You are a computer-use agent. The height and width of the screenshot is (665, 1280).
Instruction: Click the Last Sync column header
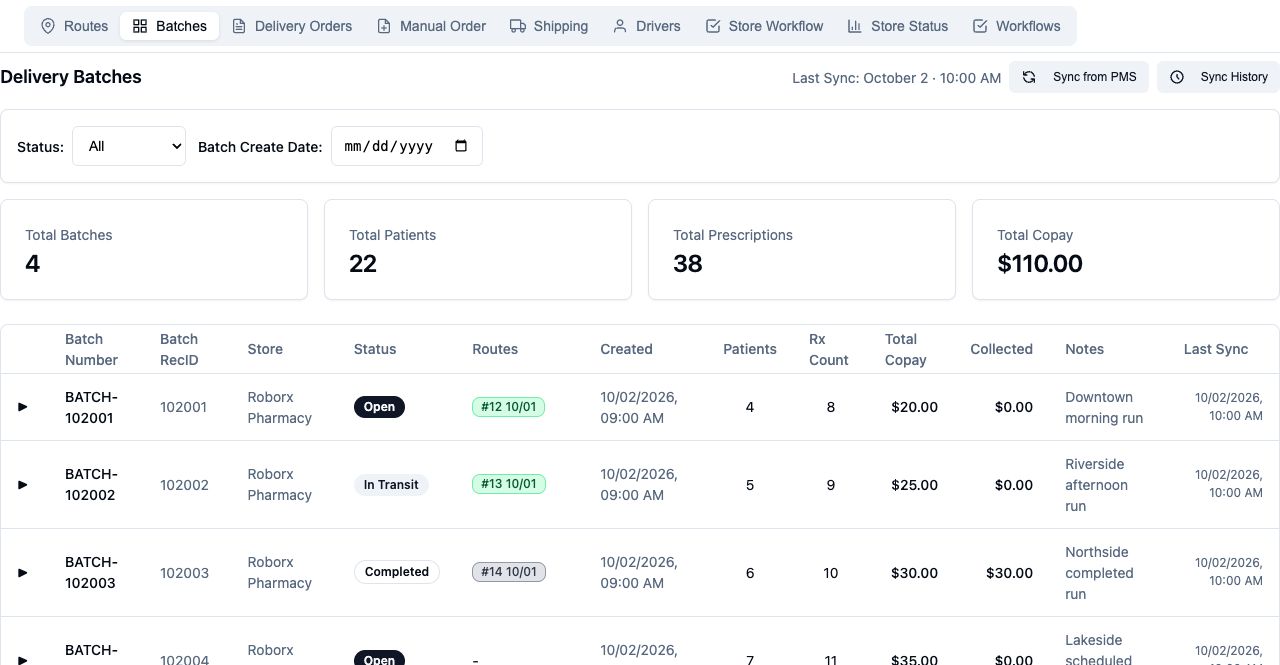pos(1216,349)
